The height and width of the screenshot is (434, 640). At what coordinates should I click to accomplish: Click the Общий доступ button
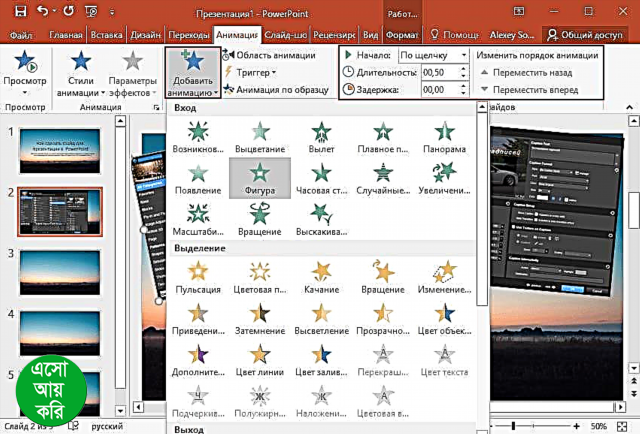[588, 36]
